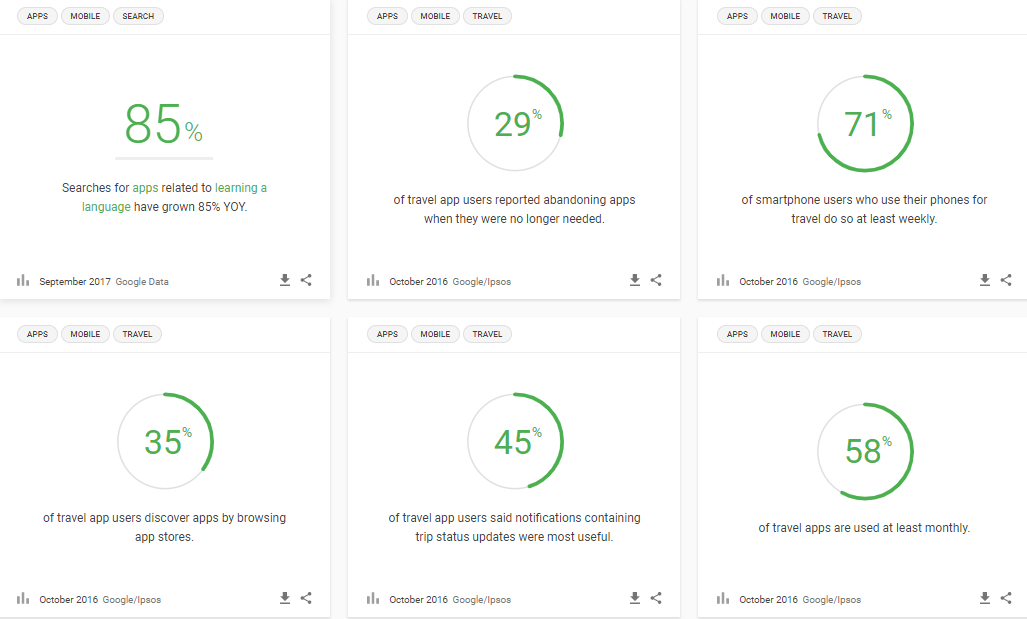Download the 85% language apps stat card
Viewport: 1027px width, 619px height.
(x=285, y=280)
